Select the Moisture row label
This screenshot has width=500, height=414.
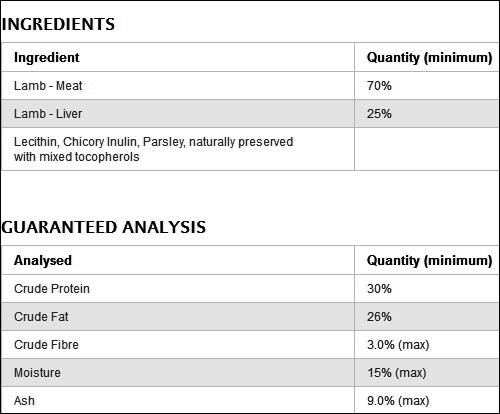click(37, 373)
